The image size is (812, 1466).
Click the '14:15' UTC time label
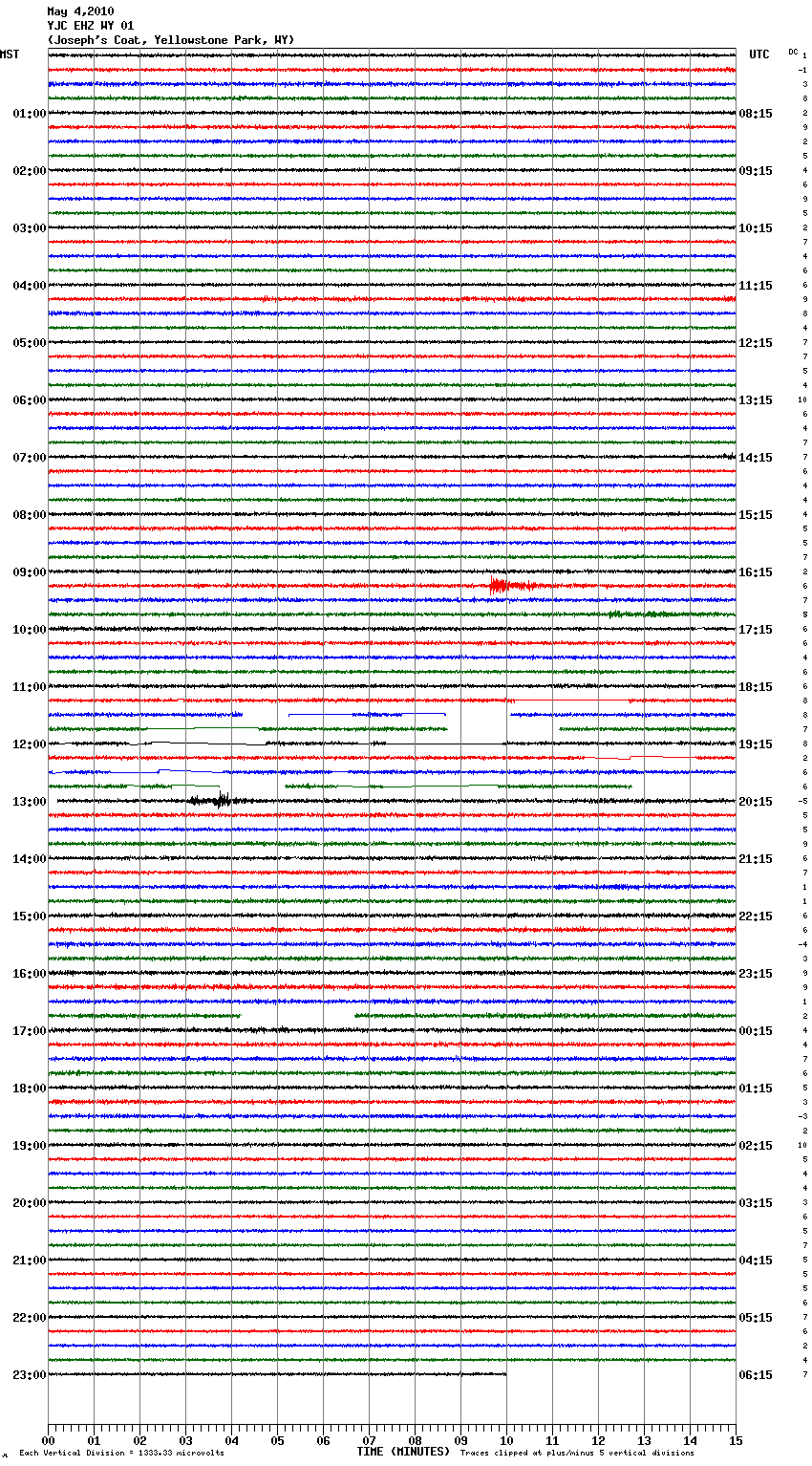pyautogui.click(x=756, y=458)
